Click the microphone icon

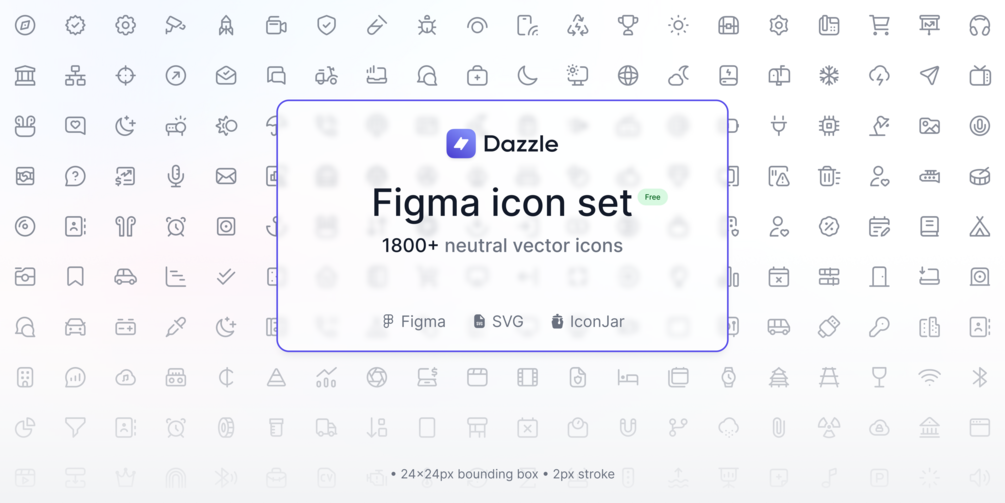point(176,176)
